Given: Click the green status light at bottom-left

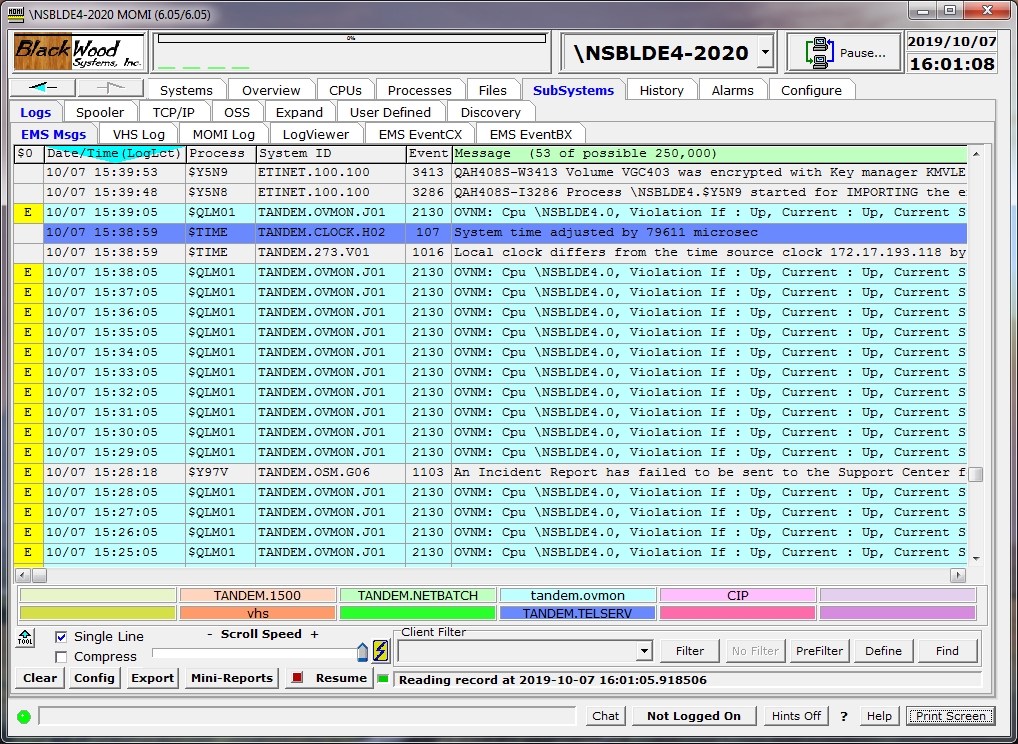Looking at the screenshot, I should click(x=24, y=716).
